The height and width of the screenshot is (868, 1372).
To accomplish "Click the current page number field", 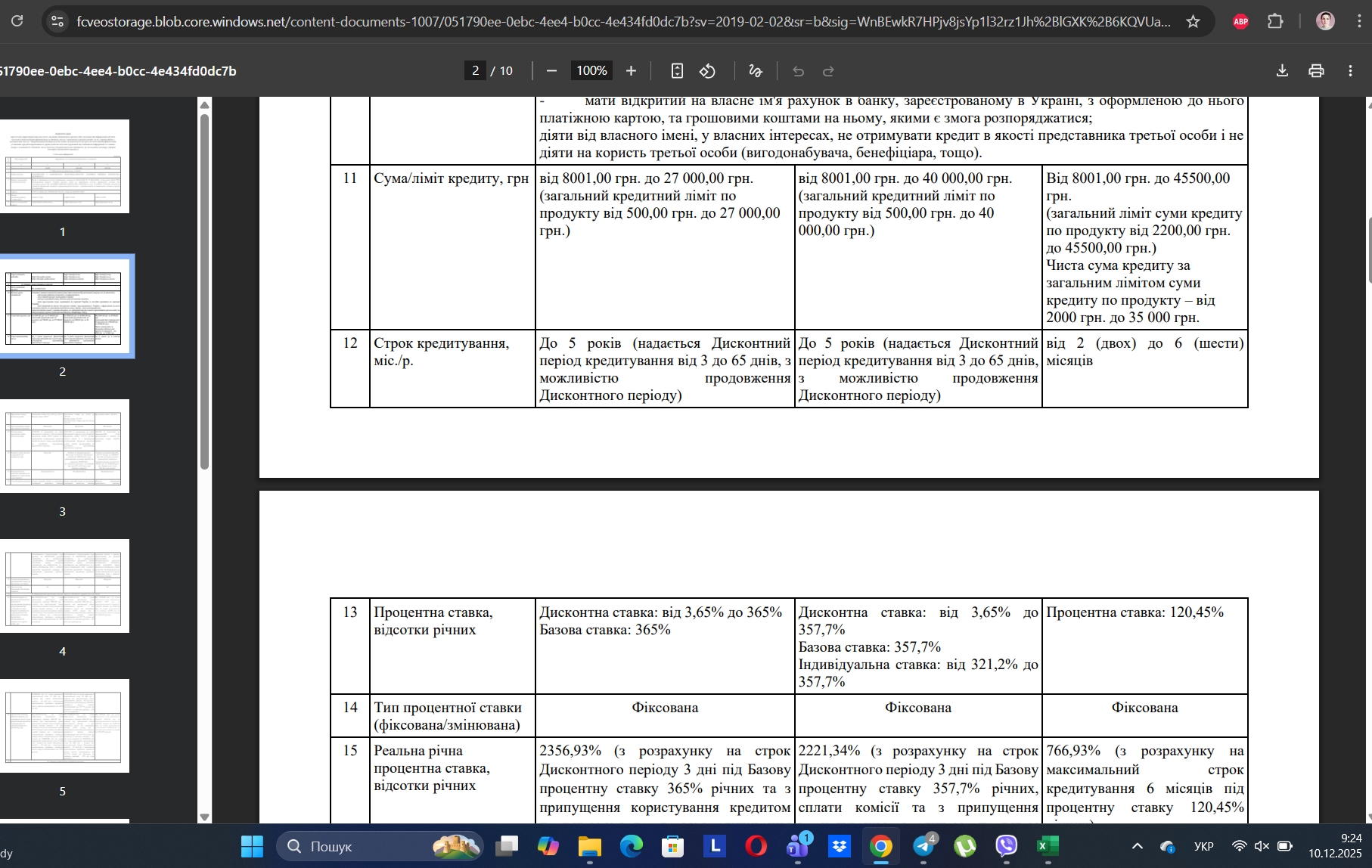I will [x=475, y=70].
